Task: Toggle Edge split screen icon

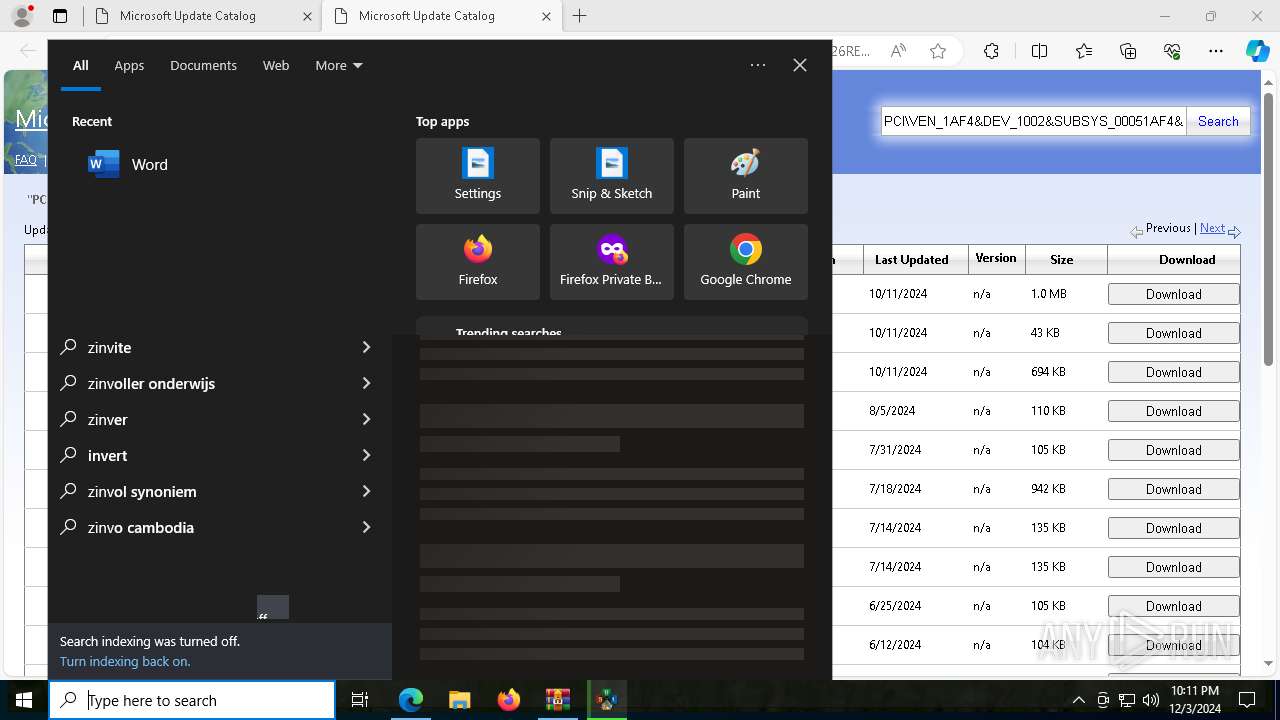Action: coord(1039,51)
